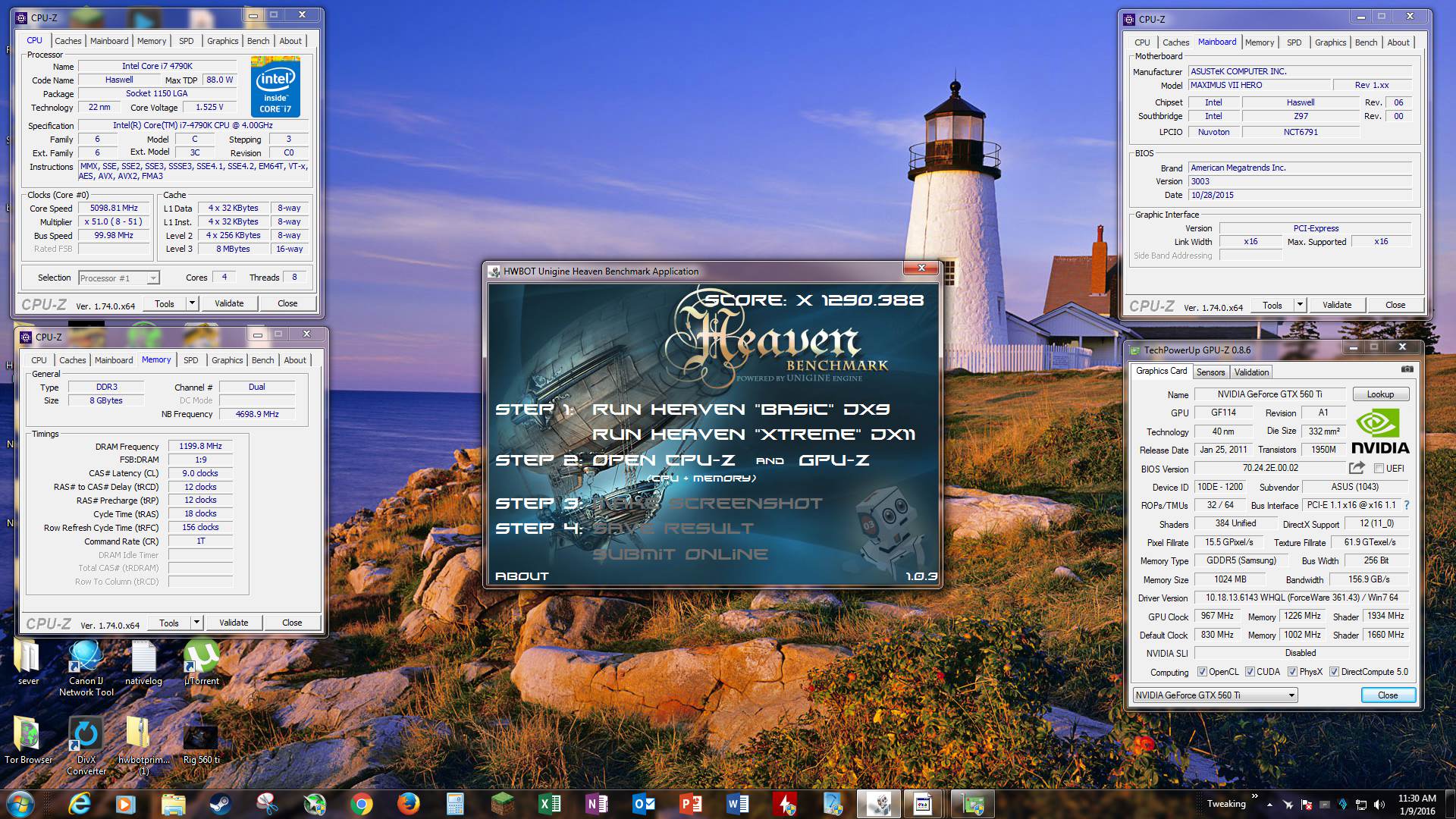Open the Steam taskbar icon

(221, 803)
